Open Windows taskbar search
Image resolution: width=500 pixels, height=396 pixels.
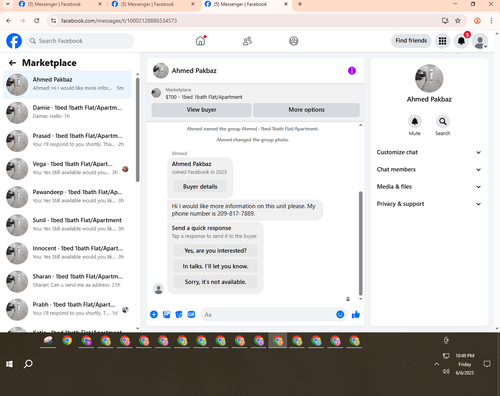[28, 364]
